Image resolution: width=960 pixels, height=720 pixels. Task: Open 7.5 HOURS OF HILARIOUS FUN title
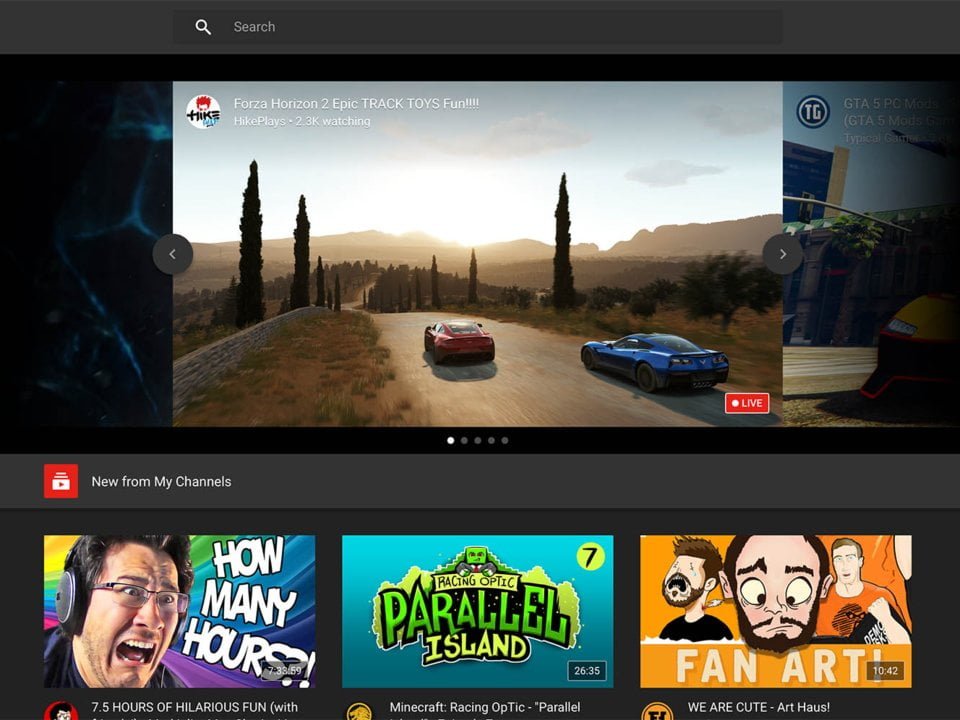[x=195, y=710]
